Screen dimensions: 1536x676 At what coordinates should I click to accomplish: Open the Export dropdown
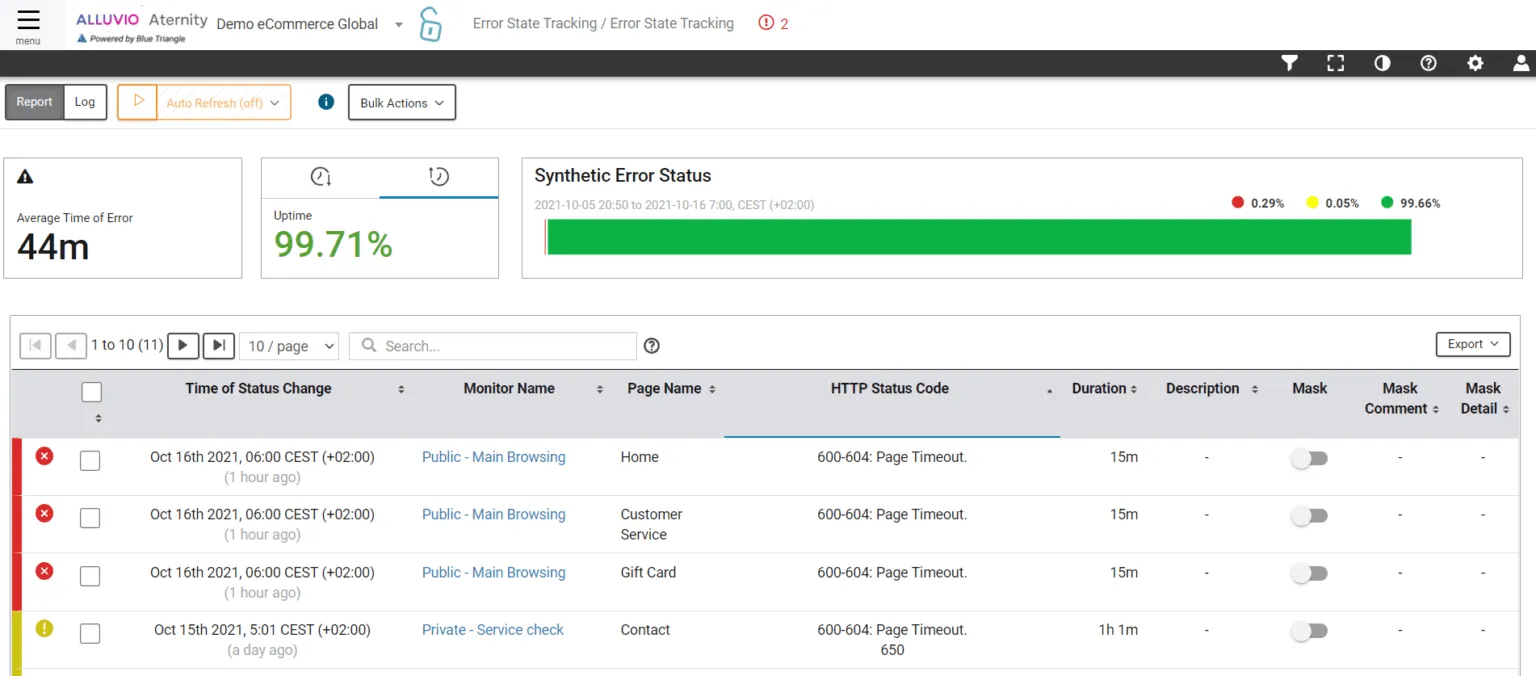click(x=1472, y=344)
